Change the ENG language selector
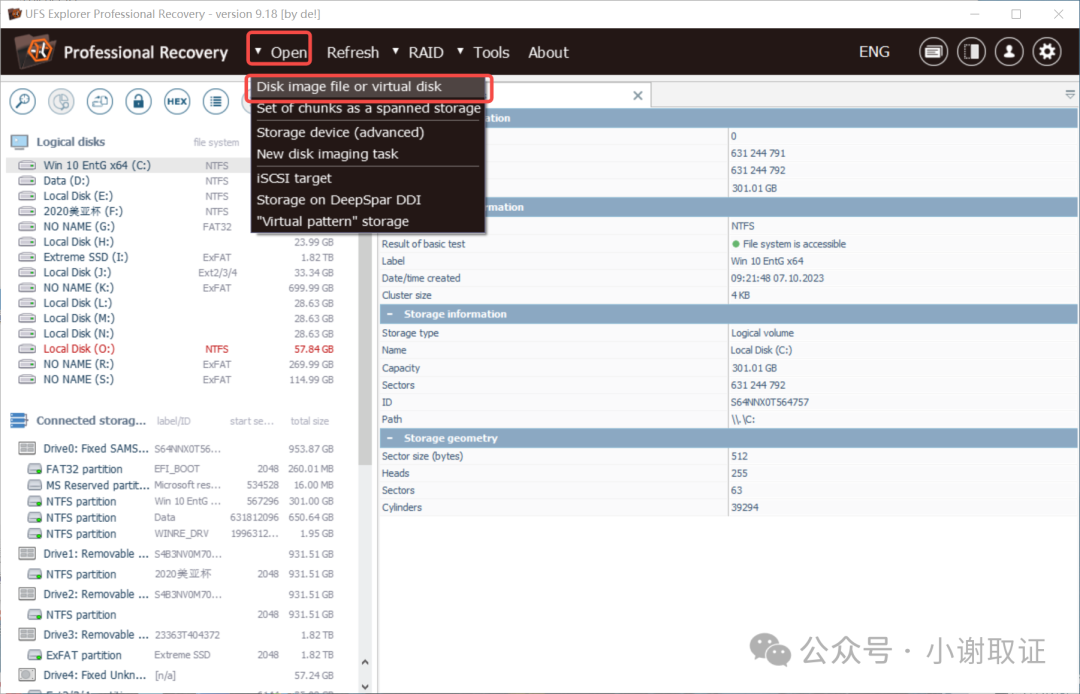 [874, 52]
